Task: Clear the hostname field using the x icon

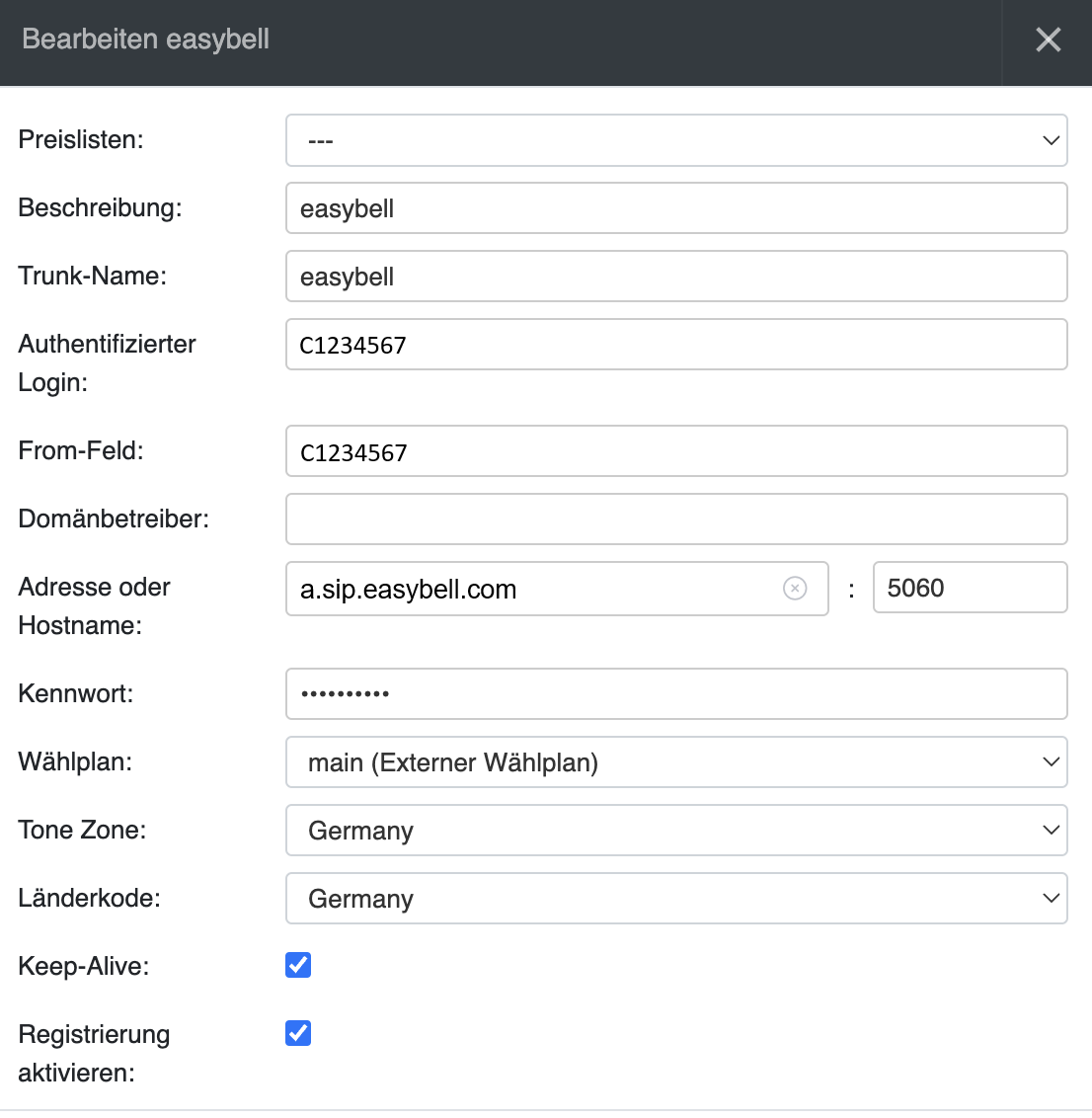Action: click(795, 589)
